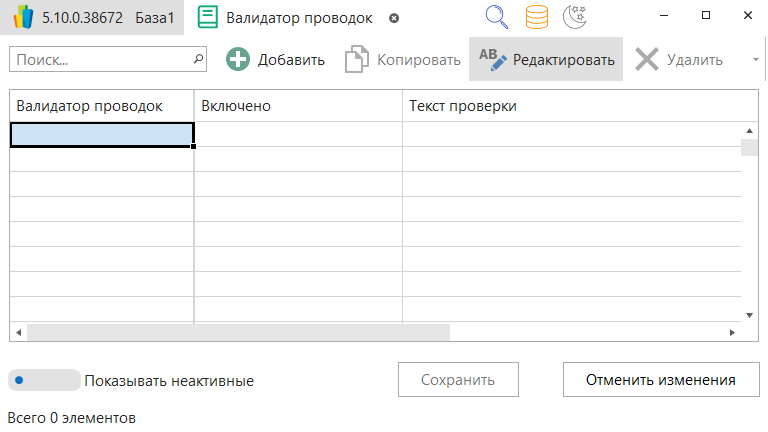Click the horizontal scrollbar of the table
This screenshot has width=768, height=432.
[x=238, y=332]
